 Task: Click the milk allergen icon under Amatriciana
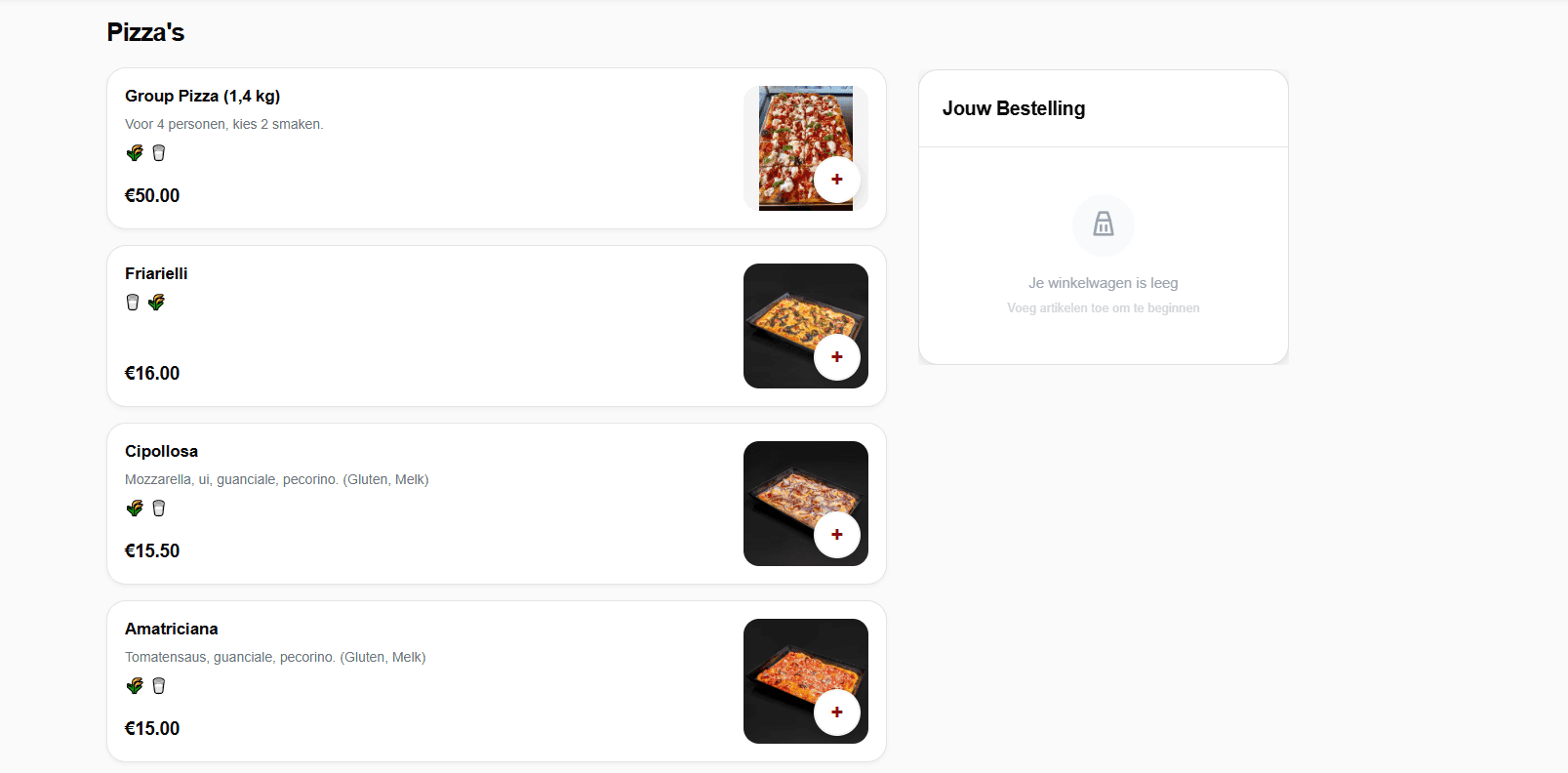[158, 685]
